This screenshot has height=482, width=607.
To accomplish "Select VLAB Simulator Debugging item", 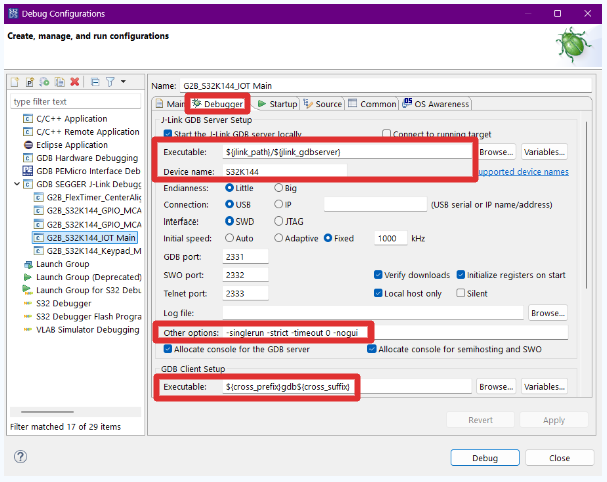I will point(87,330).
